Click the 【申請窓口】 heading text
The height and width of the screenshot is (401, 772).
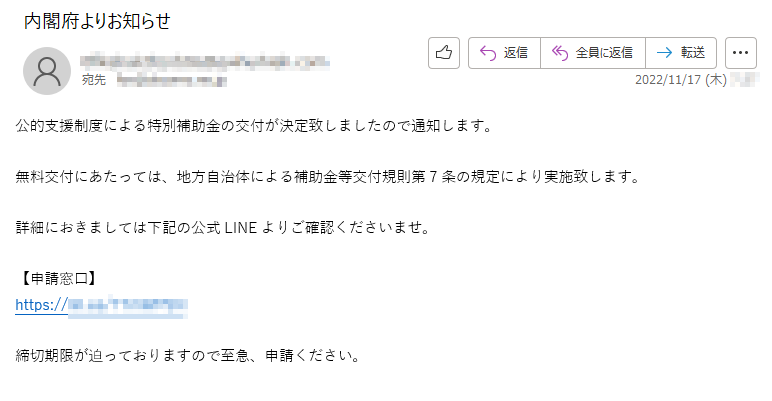point(58,279)
